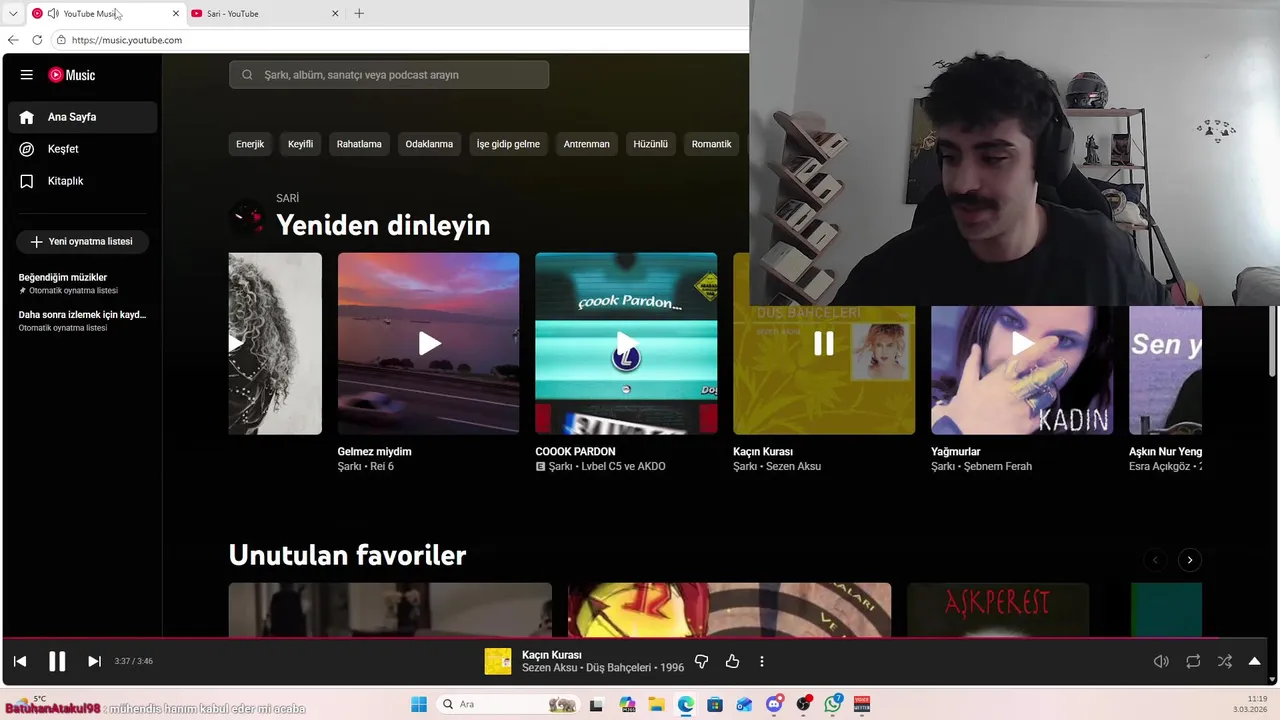Viewport: 1280px width, 720px height.
Task: Click the taskbar Ara search box
Action: [x=508, y=704]
